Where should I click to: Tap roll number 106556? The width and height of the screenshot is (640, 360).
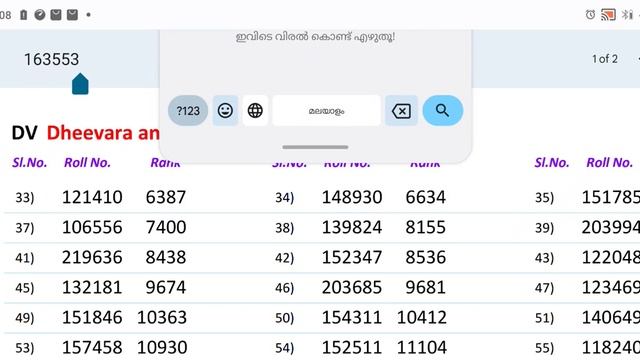coord(92,227)
